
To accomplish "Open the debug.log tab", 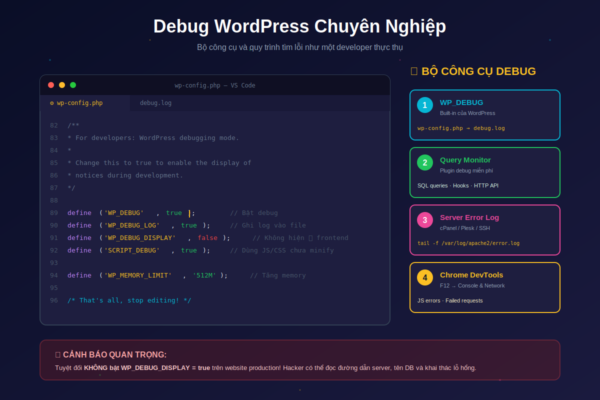I will click(155, 103).
